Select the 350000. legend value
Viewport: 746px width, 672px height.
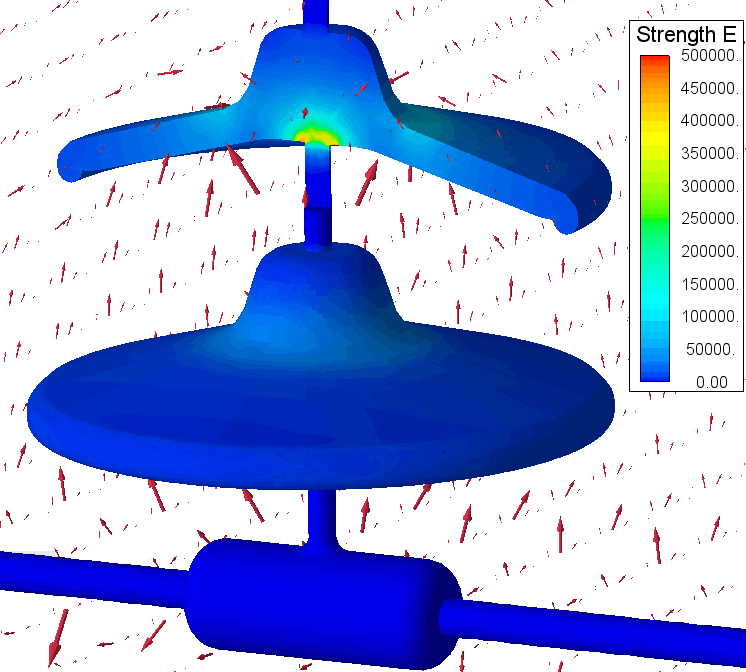(x=709, y=153)
